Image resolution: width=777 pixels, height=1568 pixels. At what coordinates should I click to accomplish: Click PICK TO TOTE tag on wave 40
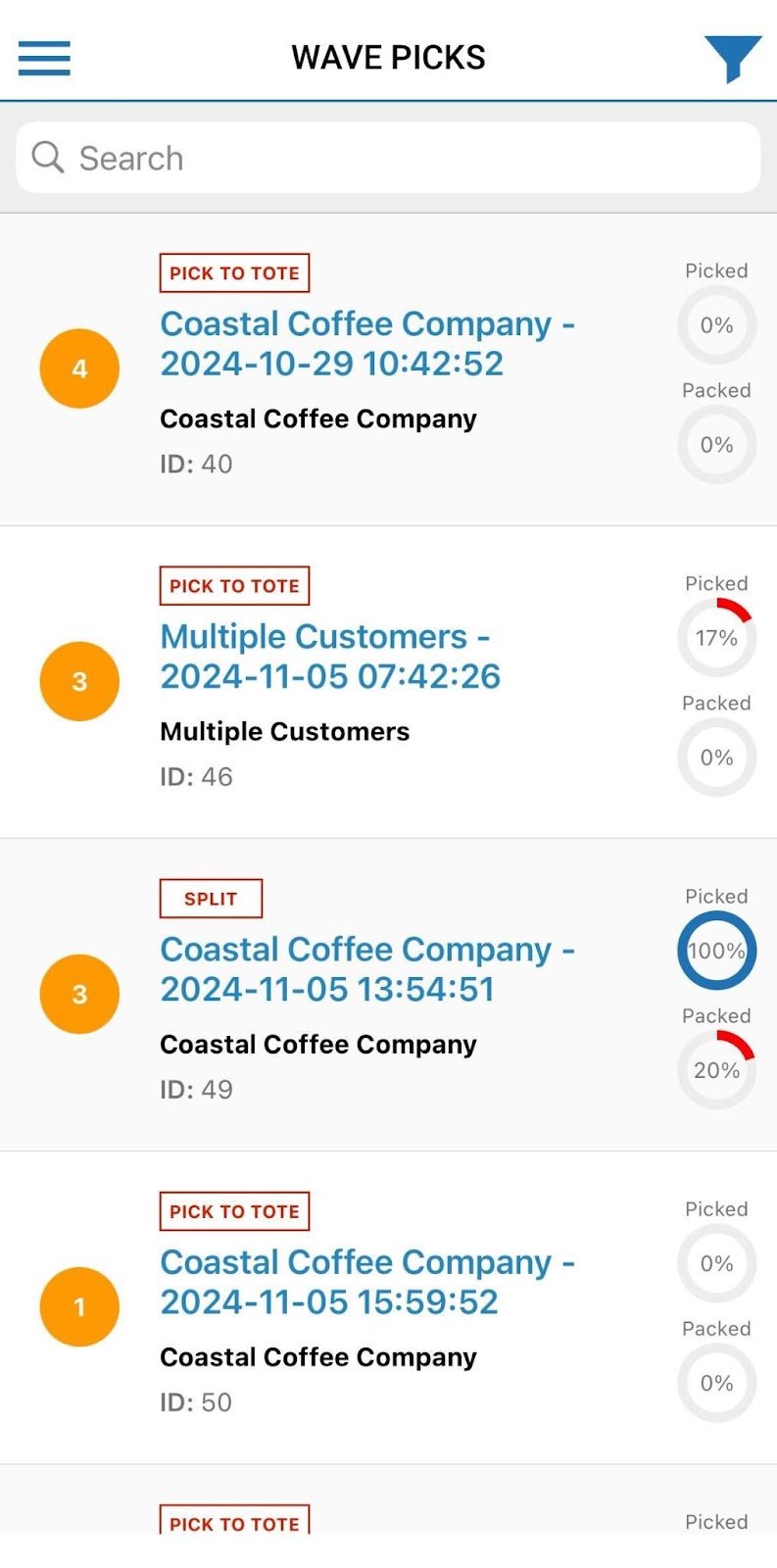coord(234,273)
